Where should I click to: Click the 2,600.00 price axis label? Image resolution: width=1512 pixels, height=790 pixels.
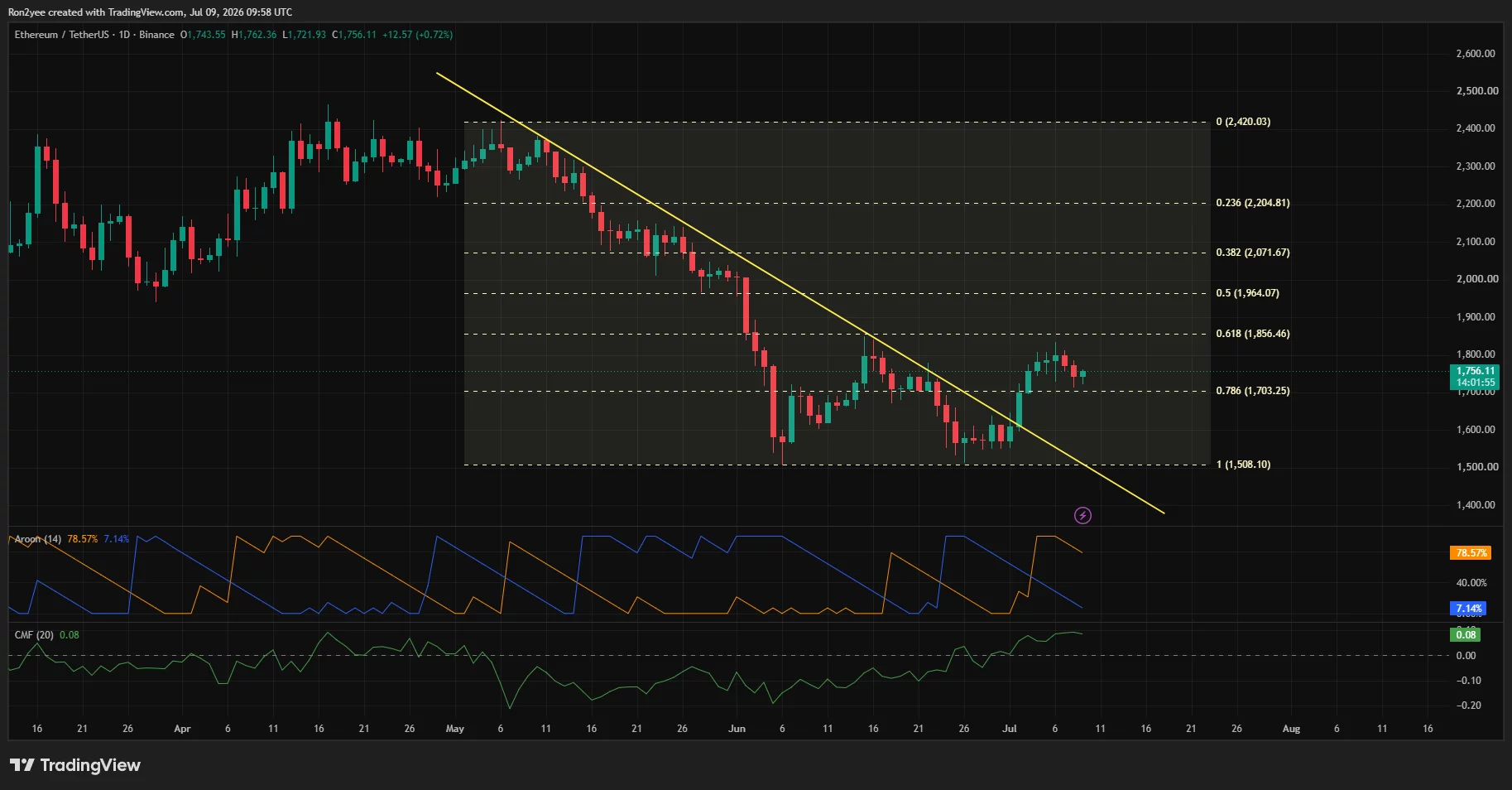tap(1476, 54)
